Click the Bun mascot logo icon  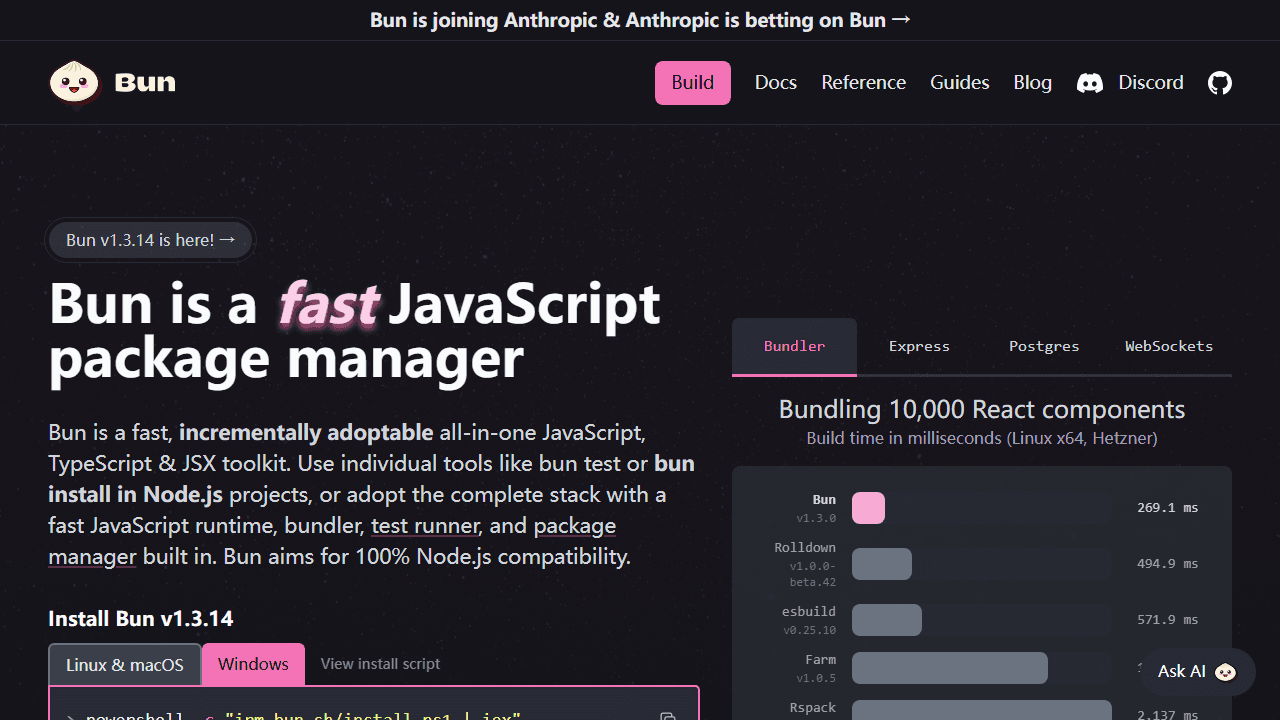coord(75,82)
